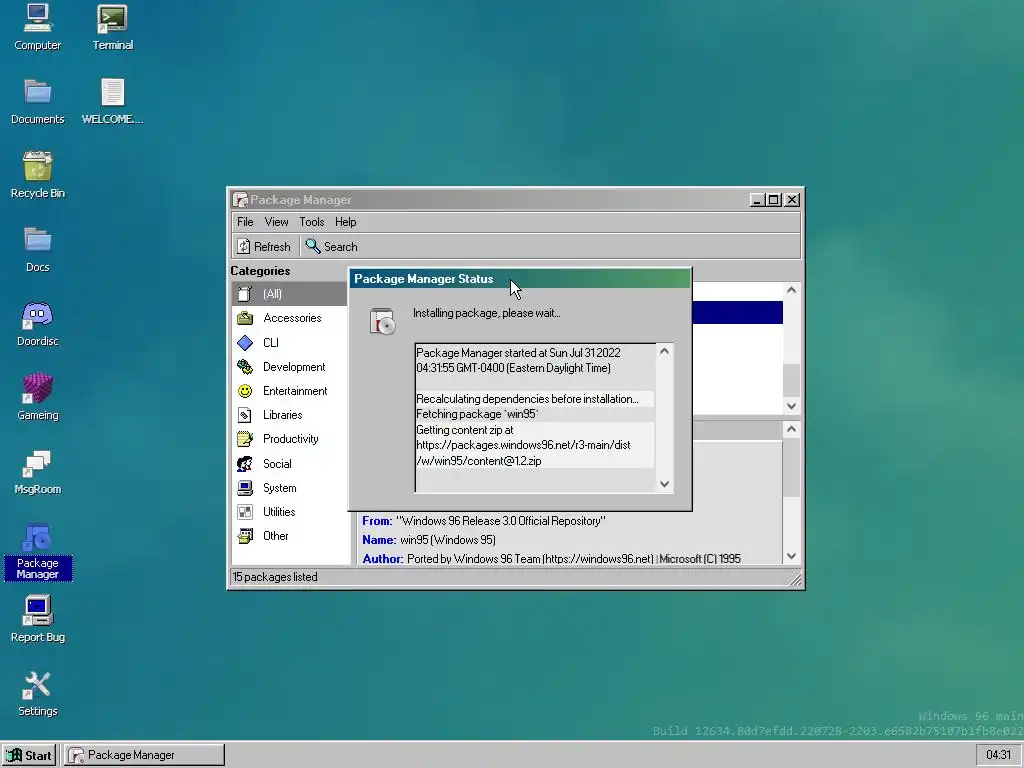The image size is (1024, 768).
Task: Select the (All) category
Action: (289, 294)
